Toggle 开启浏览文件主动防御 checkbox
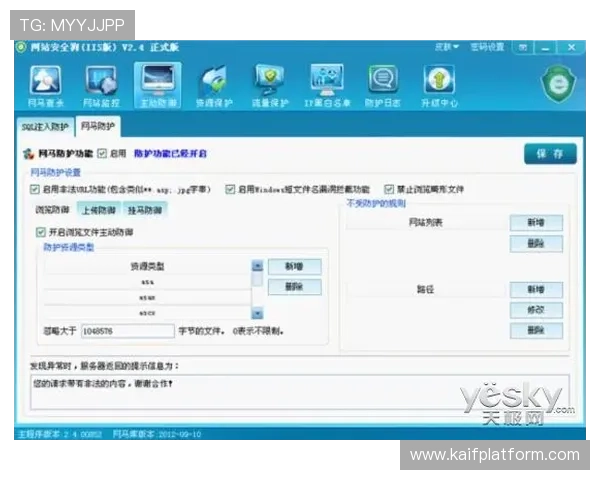The height and width of the screenshot is (480, 600). click(x=41, y=232)
